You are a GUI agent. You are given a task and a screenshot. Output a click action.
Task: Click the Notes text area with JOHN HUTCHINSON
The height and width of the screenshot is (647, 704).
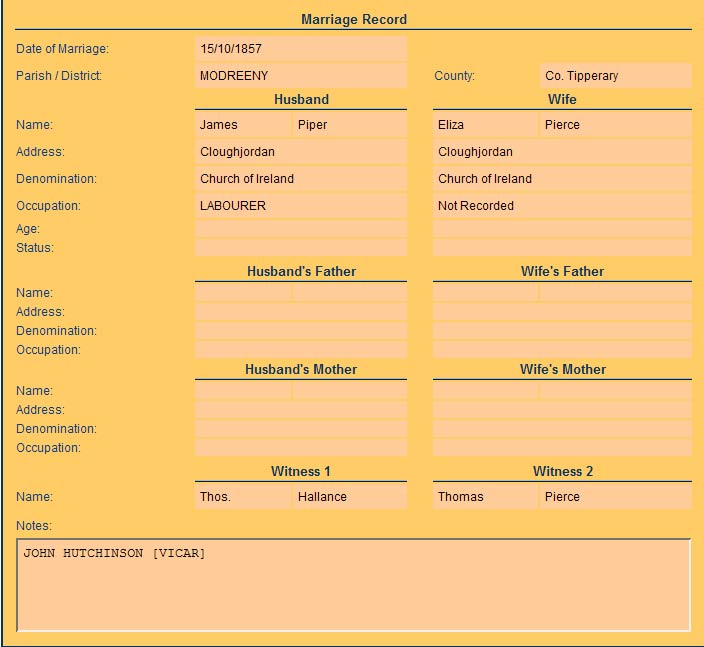point(353,585)
